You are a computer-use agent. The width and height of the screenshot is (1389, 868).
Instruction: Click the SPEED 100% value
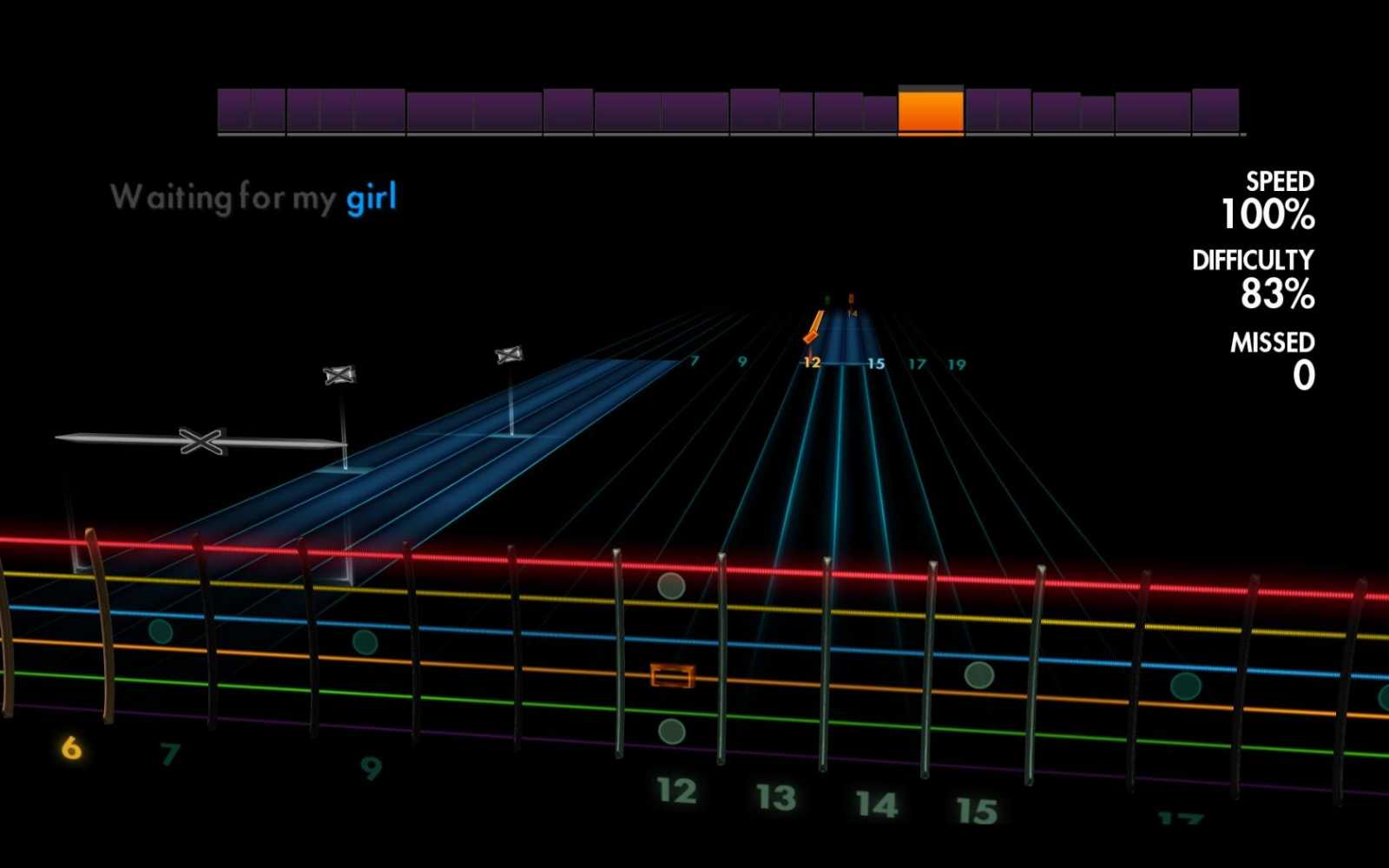pyautogui.click(x=1267, y=214)
